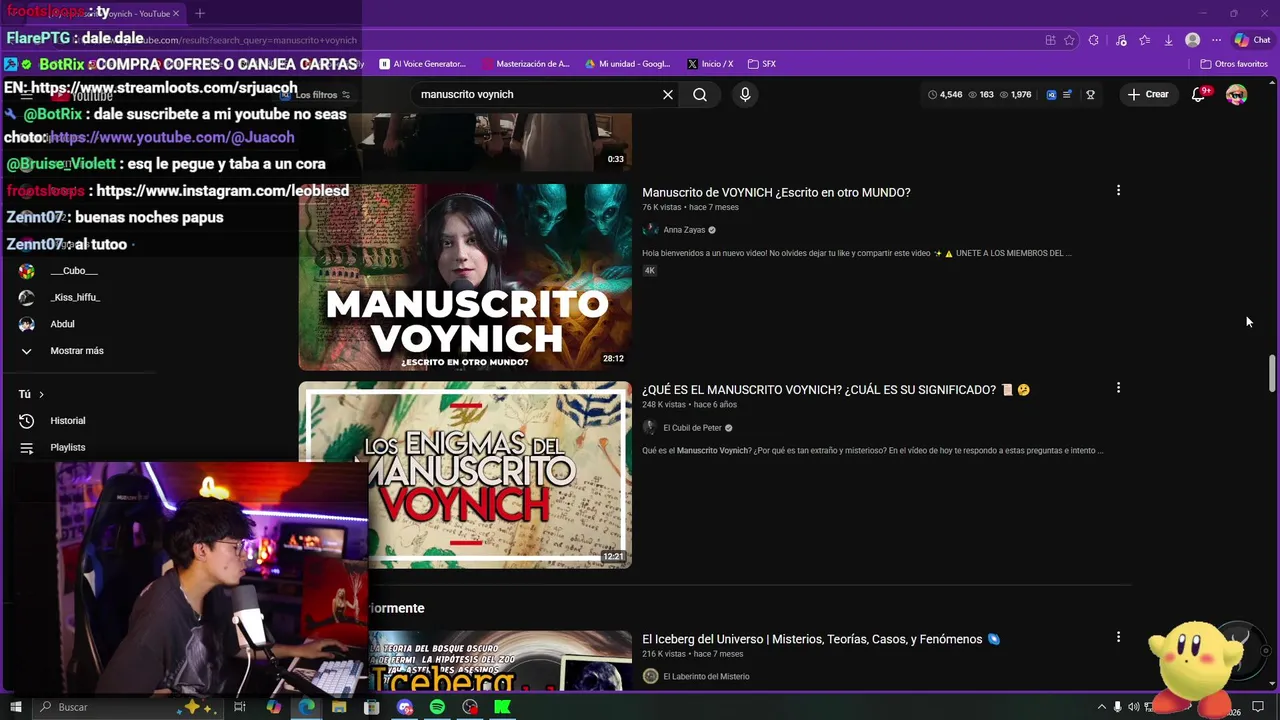1280x720 pixels.
Task: Open YouTube notifications bell
Action: (1199, 94)
